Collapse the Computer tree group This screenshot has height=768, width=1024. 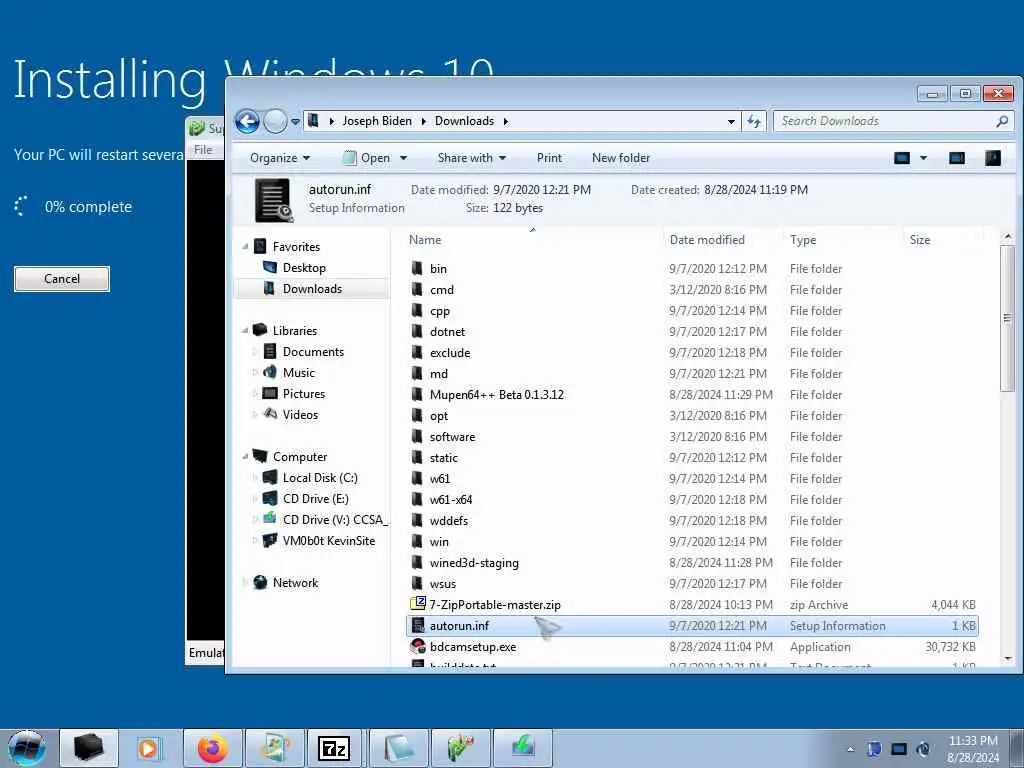coord(246,456)
